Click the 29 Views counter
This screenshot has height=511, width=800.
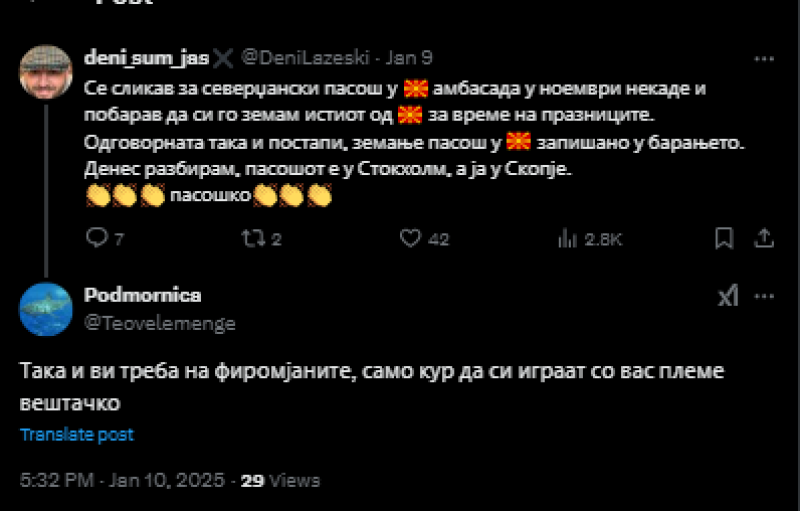pos(280,480)
